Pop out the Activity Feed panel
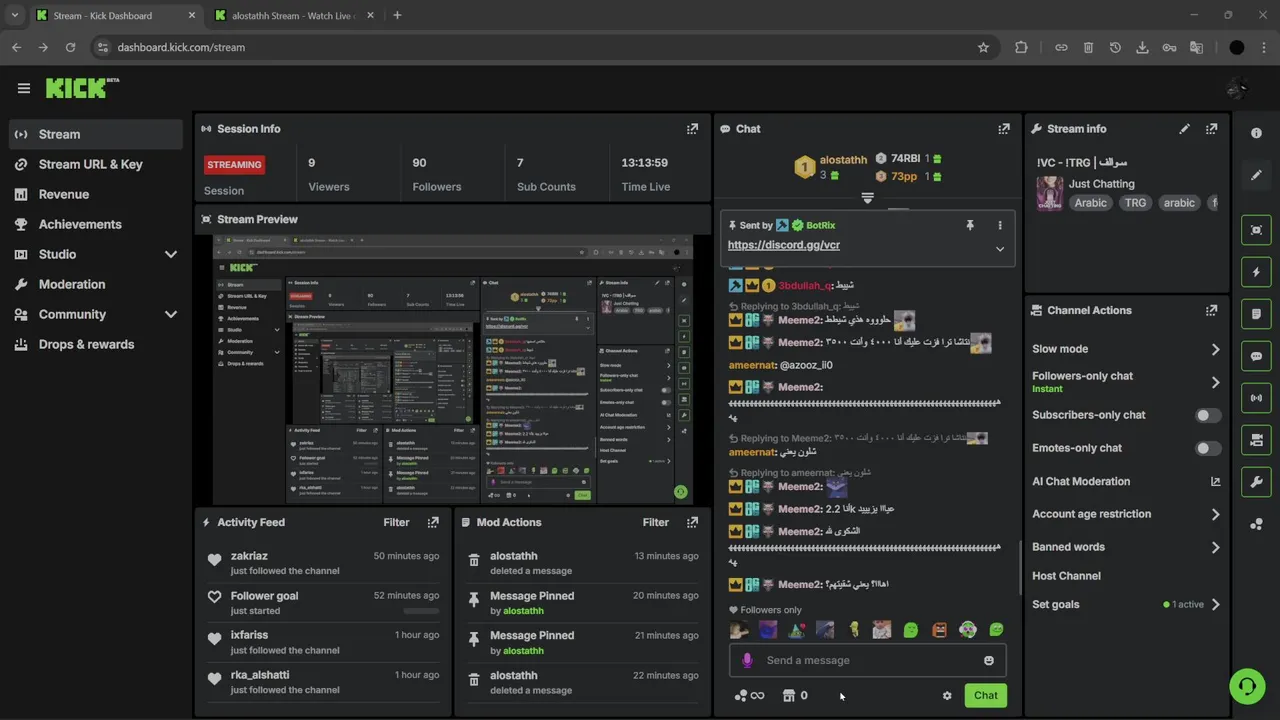This screenshot has height=720, width=1280. (433, 522)
